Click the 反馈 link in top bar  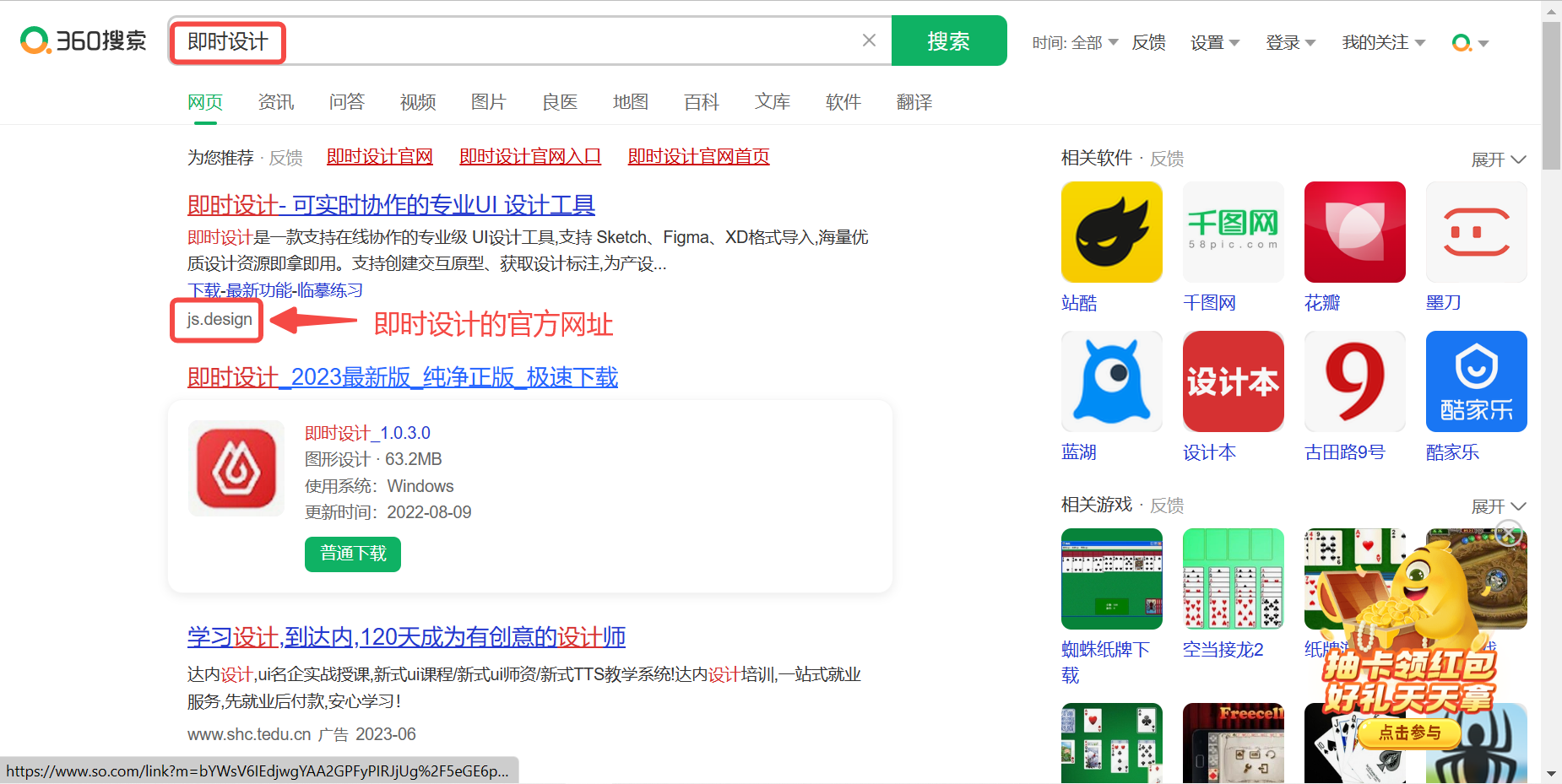tap(1148, 42)
